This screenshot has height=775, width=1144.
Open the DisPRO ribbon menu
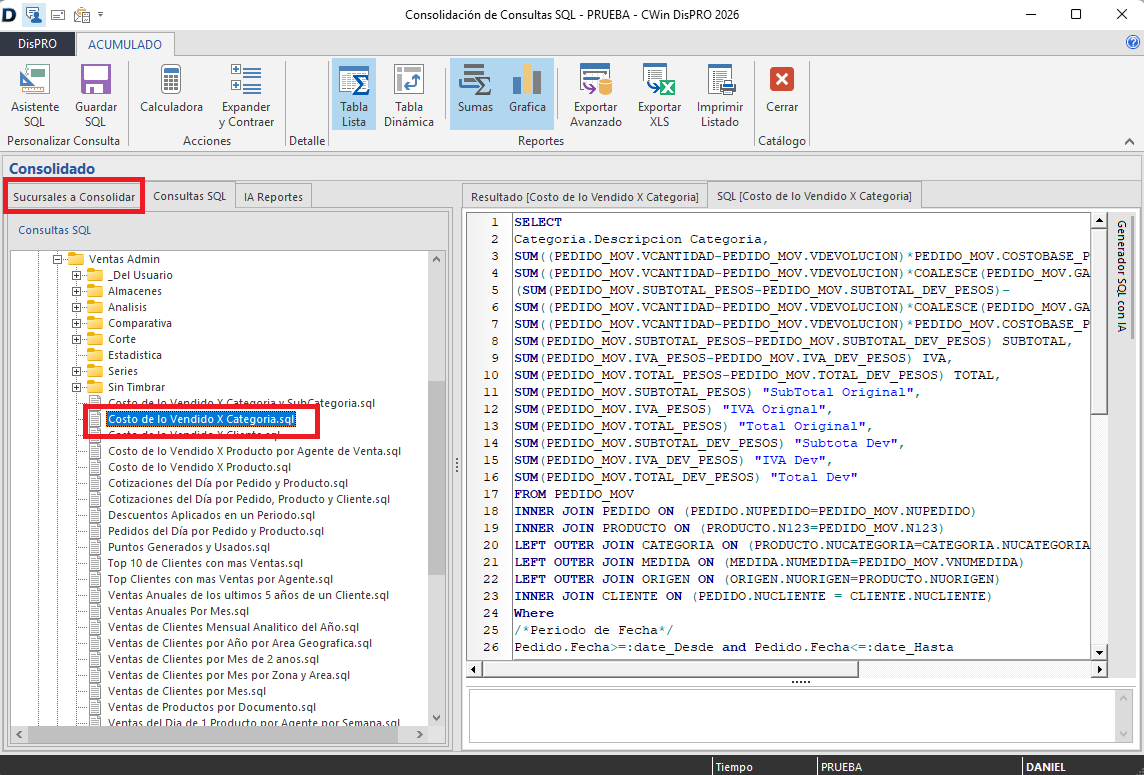coord(37,44)
